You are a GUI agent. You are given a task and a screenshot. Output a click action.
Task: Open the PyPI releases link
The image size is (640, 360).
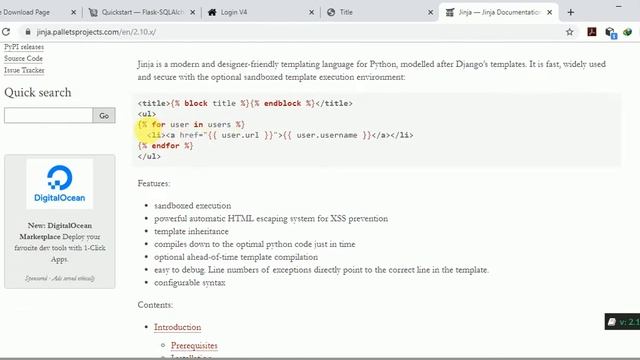point(24,47)
